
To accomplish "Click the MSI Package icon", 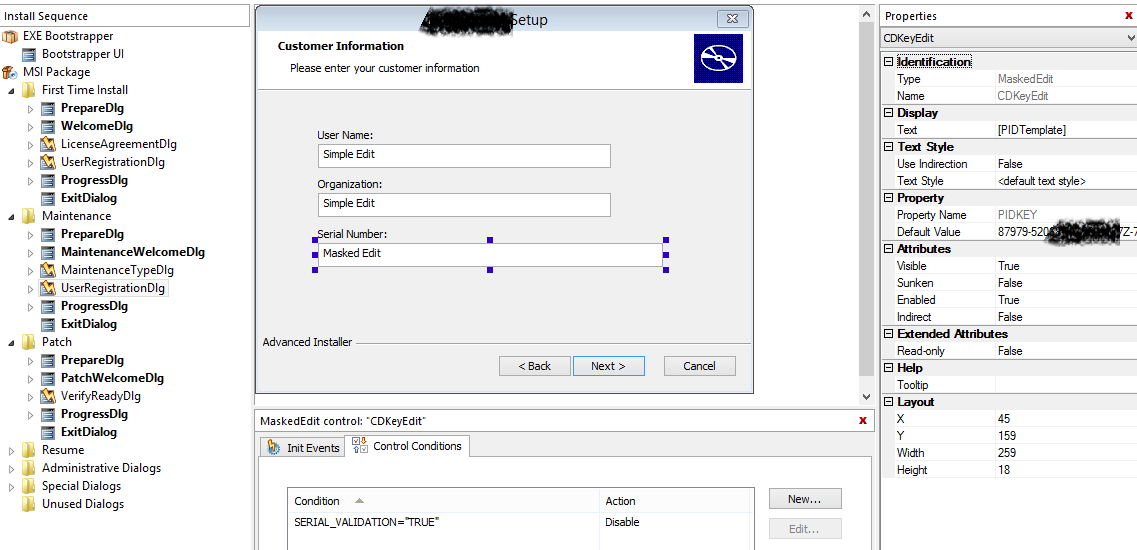I will click(x=10, y=72).
